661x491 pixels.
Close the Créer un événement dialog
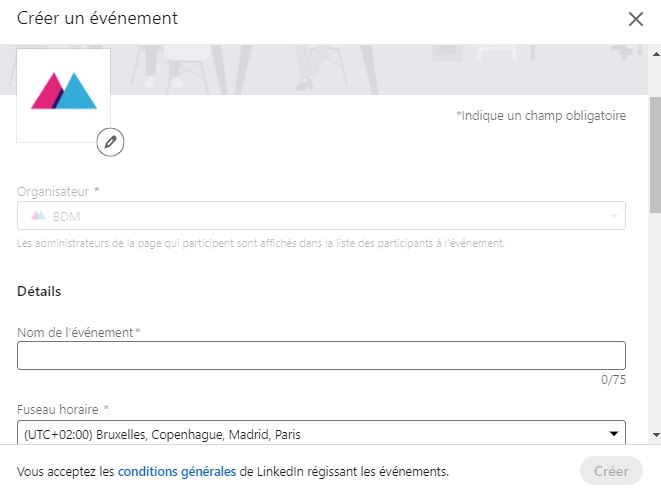635,19
